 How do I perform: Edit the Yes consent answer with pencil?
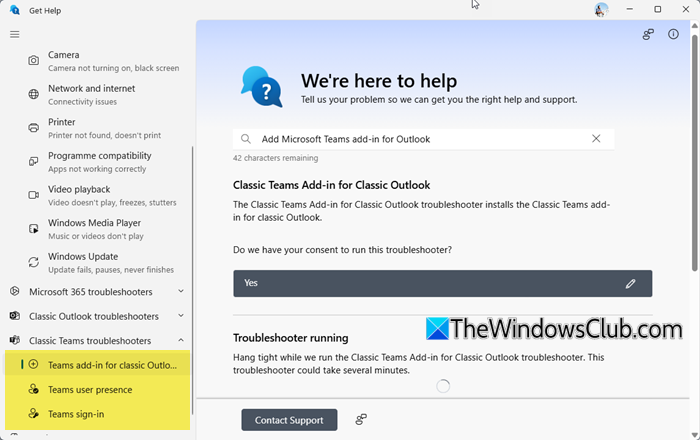click(x=630, y=283)
